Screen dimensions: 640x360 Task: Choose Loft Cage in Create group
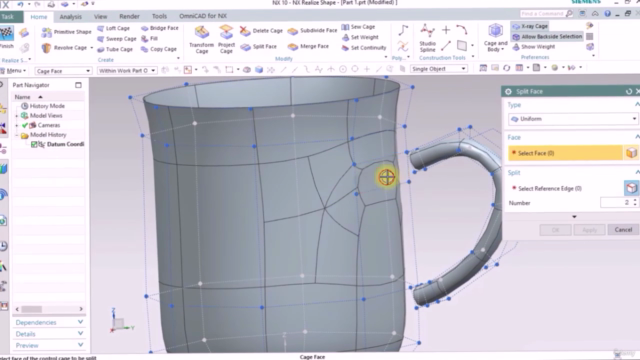click(114, 28)
